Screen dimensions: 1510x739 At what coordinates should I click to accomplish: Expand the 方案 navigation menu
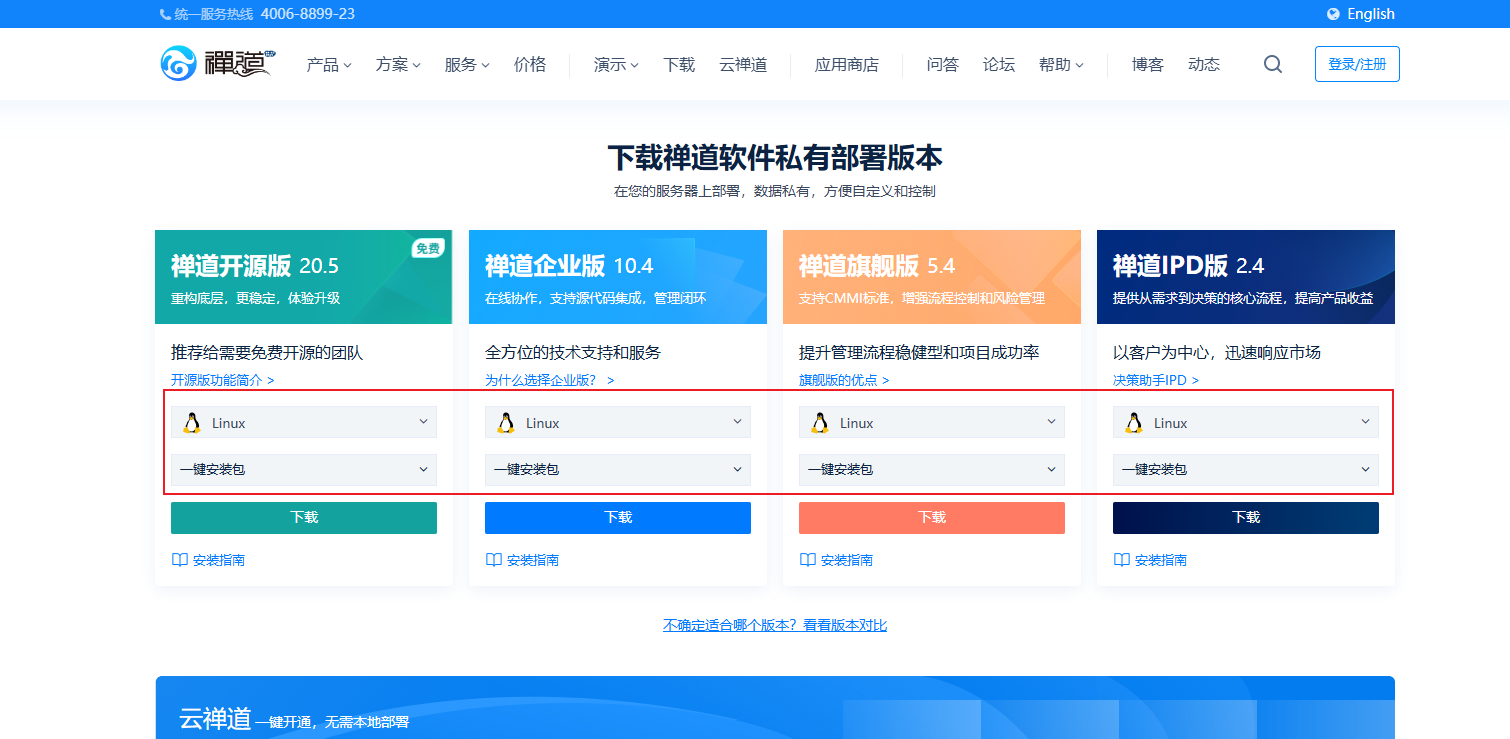[x=398, y=64]
